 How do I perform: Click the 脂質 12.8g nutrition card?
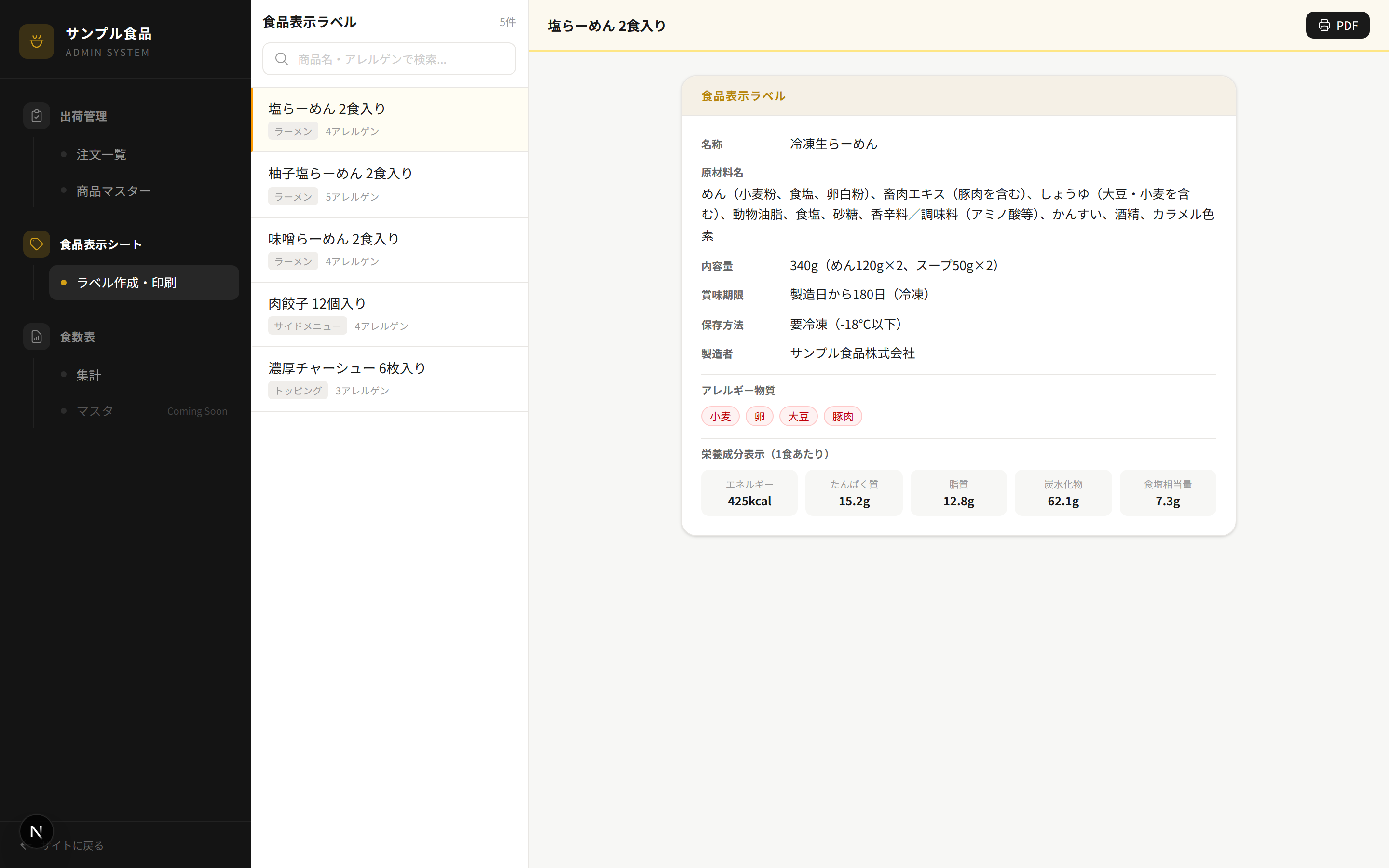958,492
